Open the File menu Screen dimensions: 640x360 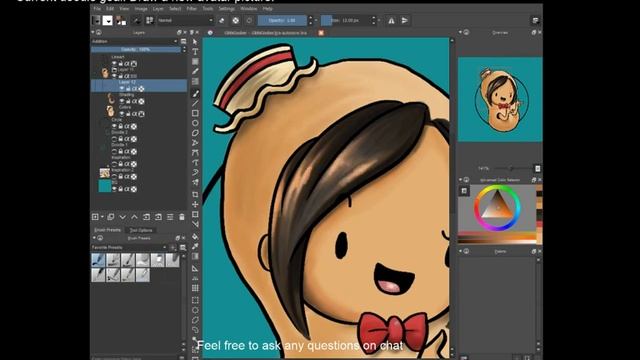click(97, 9)
